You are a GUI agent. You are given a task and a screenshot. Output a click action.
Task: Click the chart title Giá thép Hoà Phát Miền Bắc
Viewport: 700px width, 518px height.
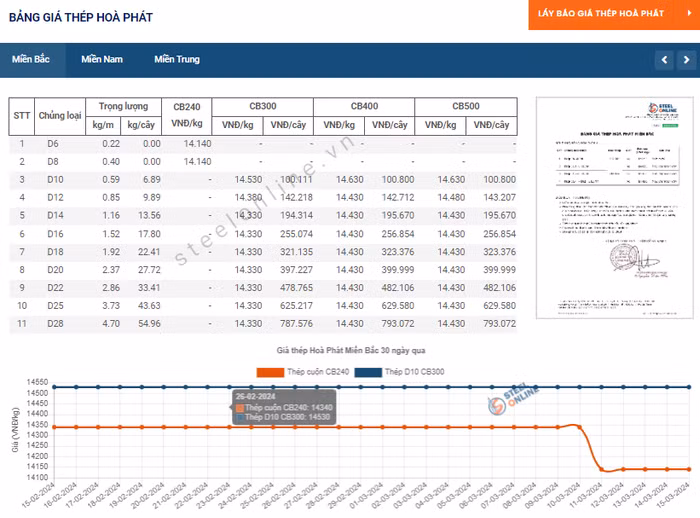tap(351, 351)
